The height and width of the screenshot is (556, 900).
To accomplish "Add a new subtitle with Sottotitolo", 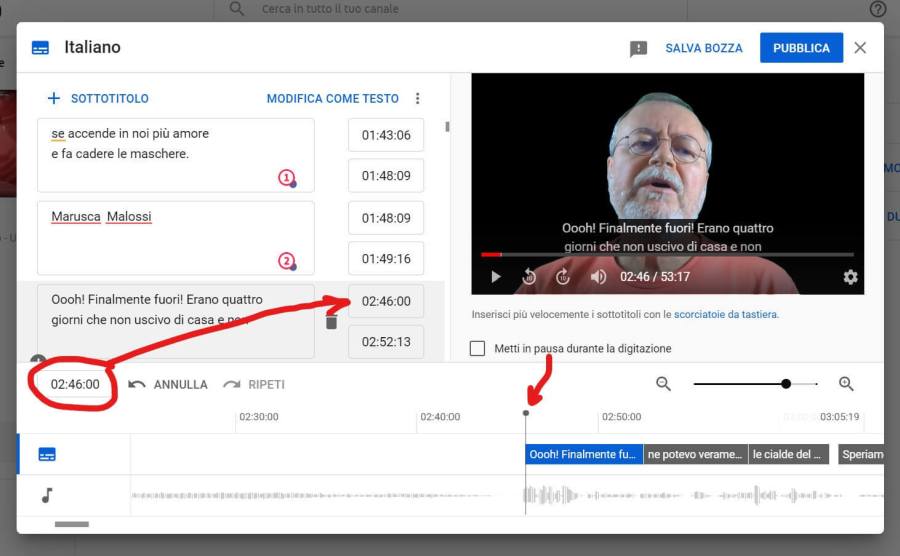I will tap(98, 99).
